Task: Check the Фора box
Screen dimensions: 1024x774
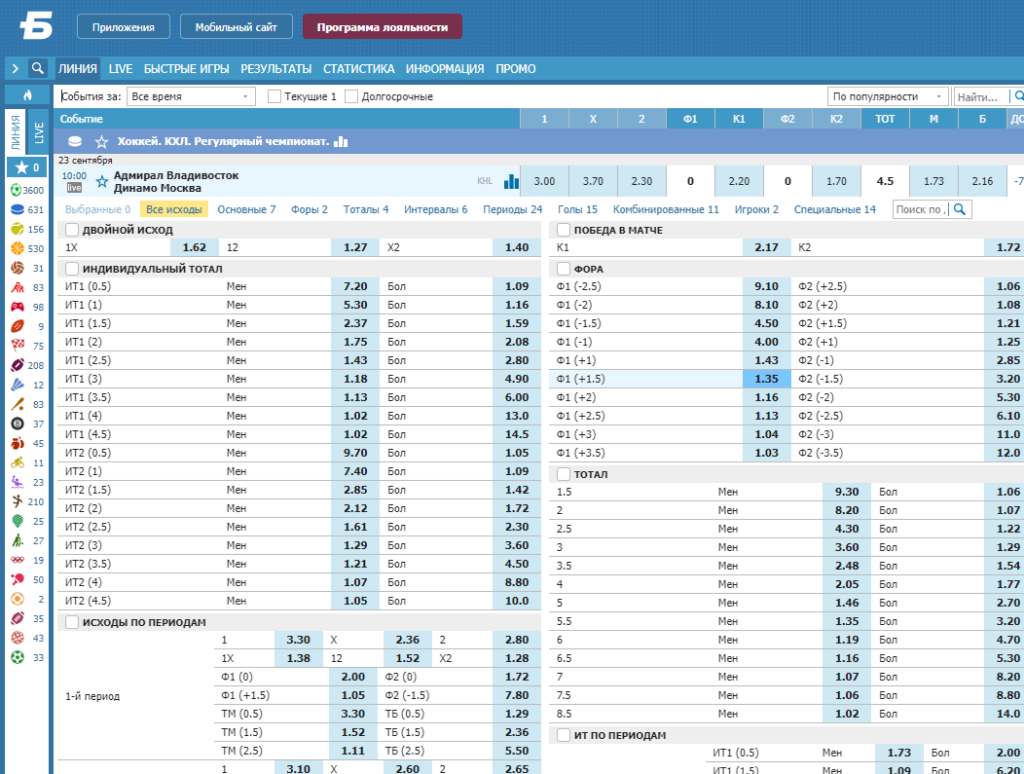Action: point(564,268)
